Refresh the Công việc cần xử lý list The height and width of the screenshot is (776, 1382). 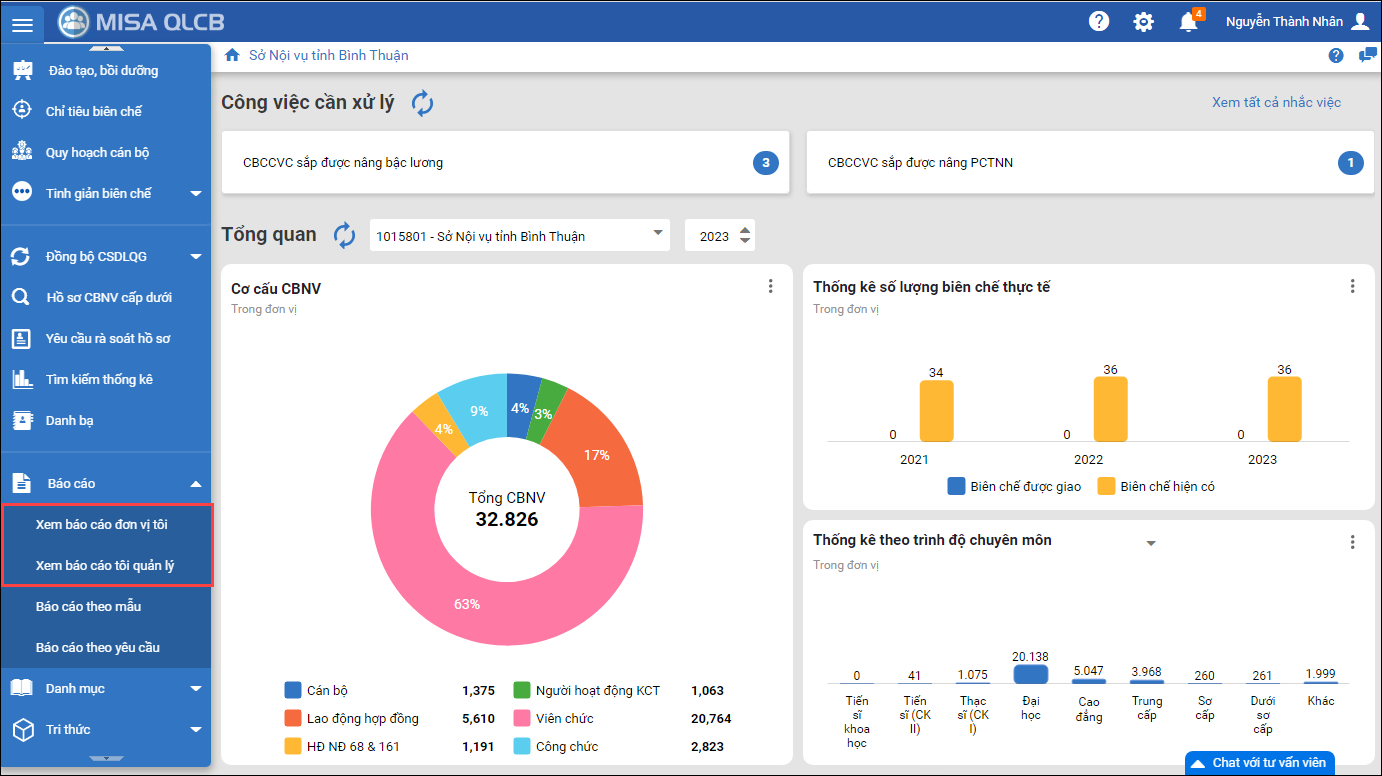tap(423, 103)
